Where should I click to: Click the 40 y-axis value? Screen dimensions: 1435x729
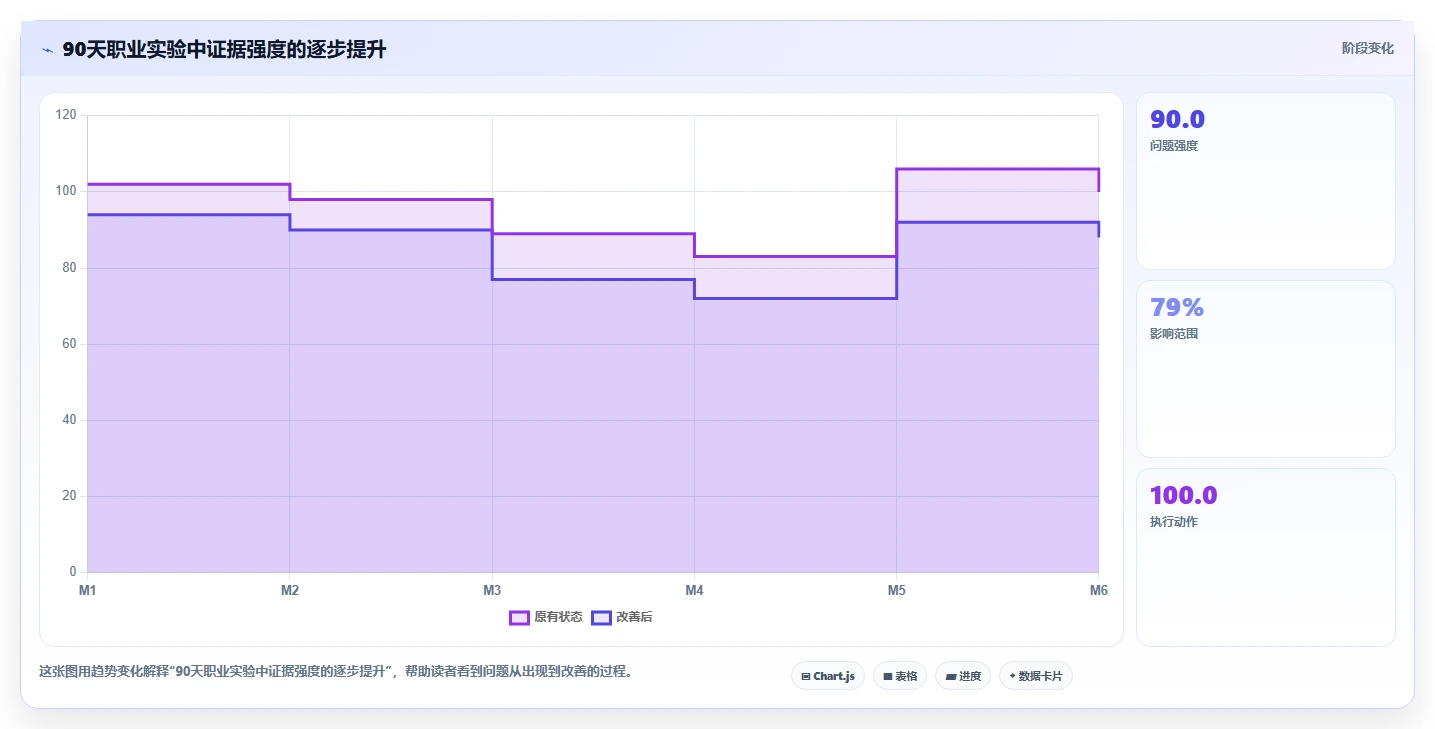pos(69,420)
